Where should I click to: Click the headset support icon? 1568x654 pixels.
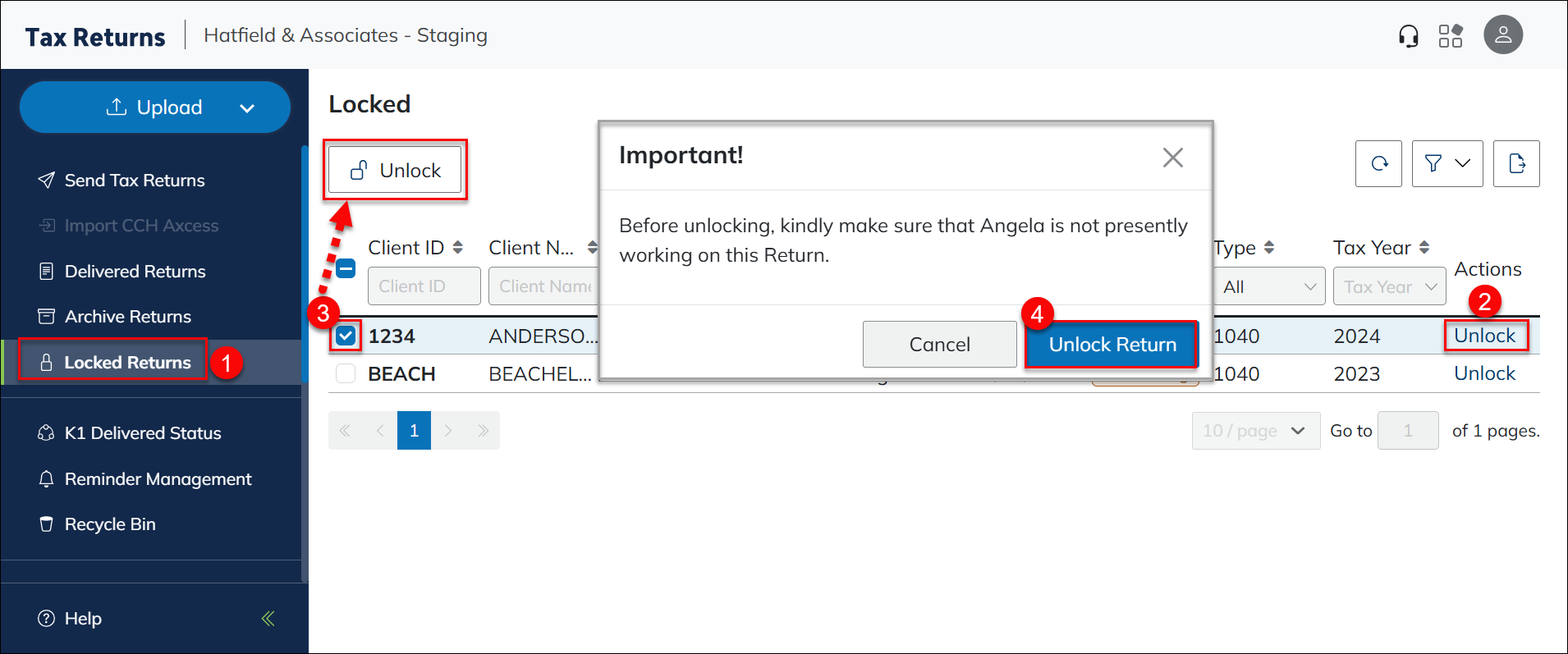click(1408, 36)
